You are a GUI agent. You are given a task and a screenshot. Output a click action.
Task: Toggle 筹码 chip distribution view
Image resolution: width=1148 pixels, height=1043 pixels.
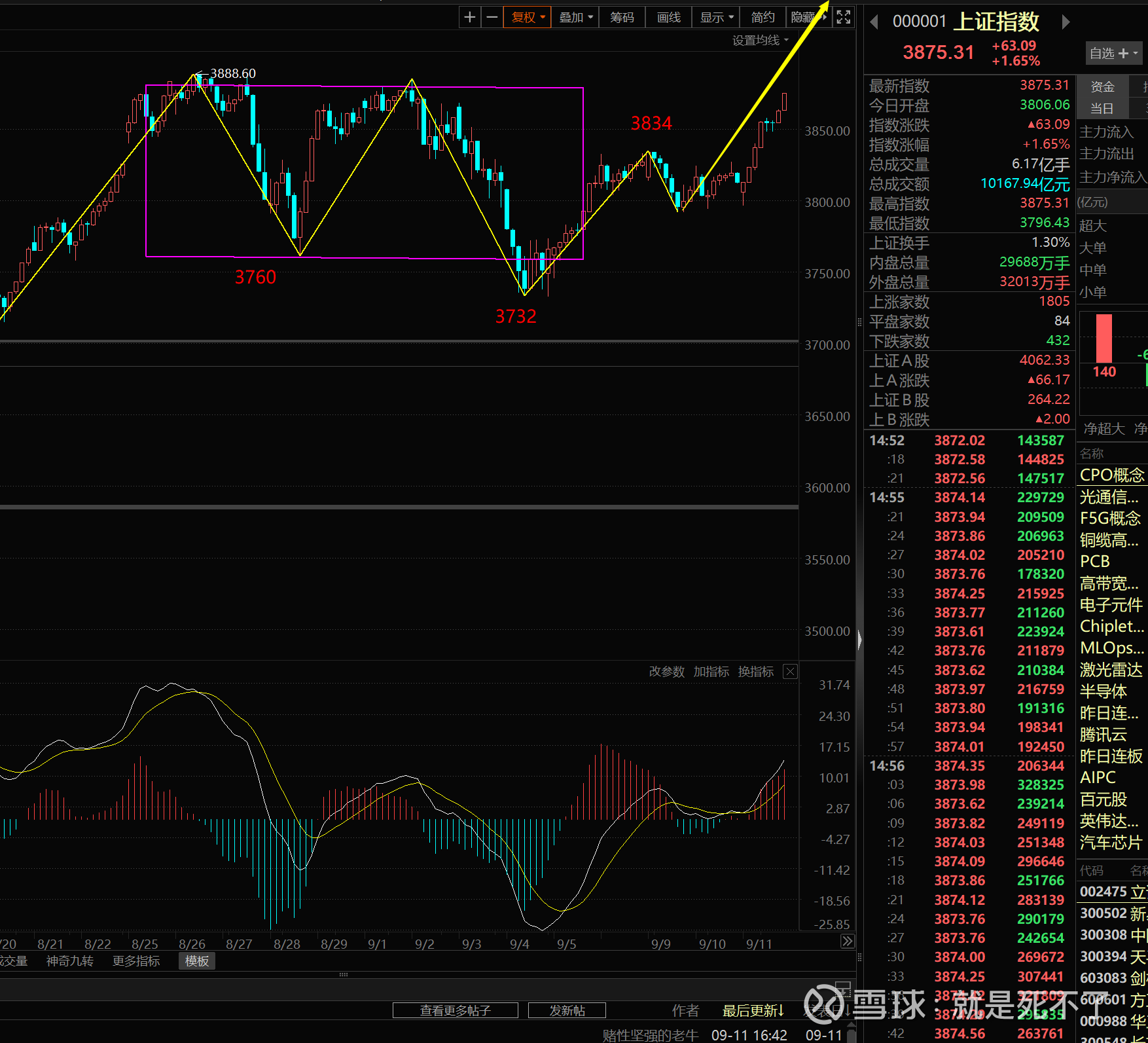621,17
